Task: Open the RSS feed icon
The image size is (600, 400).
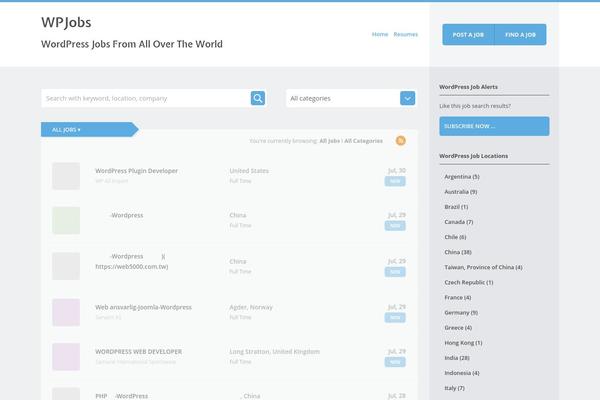Action: tap(401, 140)
